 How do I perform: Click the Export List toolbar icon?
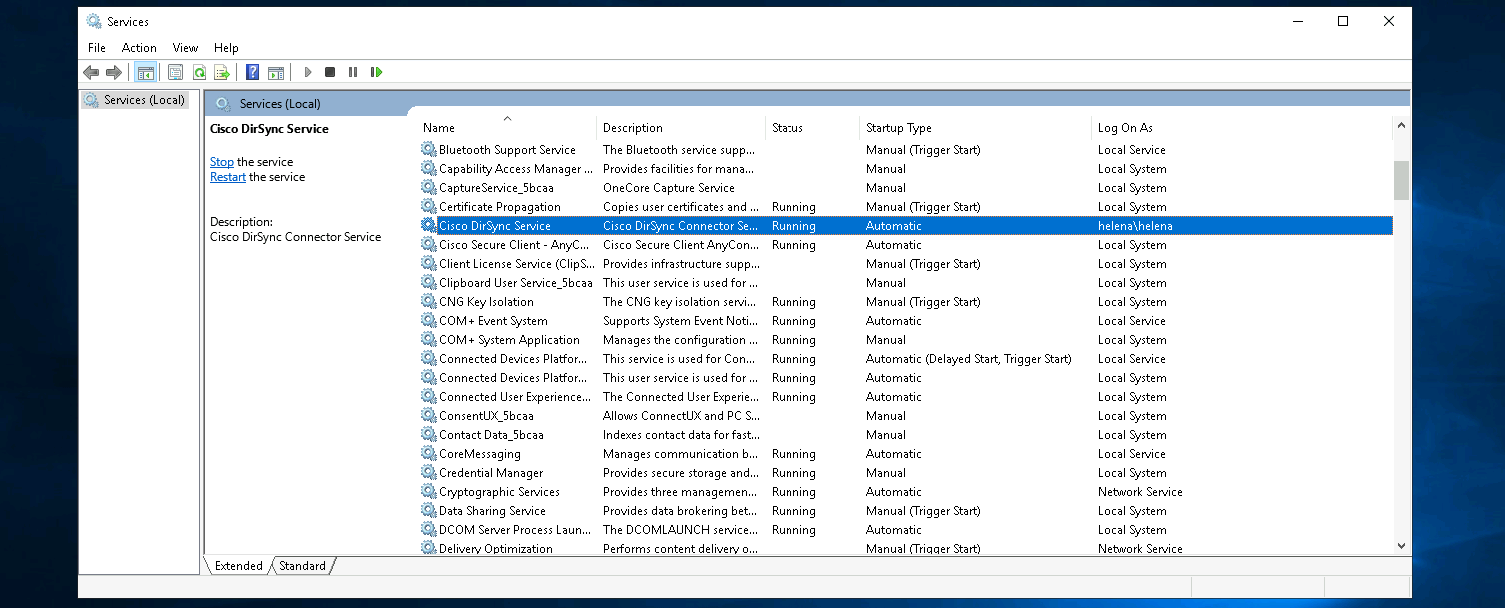coord(222,72)
